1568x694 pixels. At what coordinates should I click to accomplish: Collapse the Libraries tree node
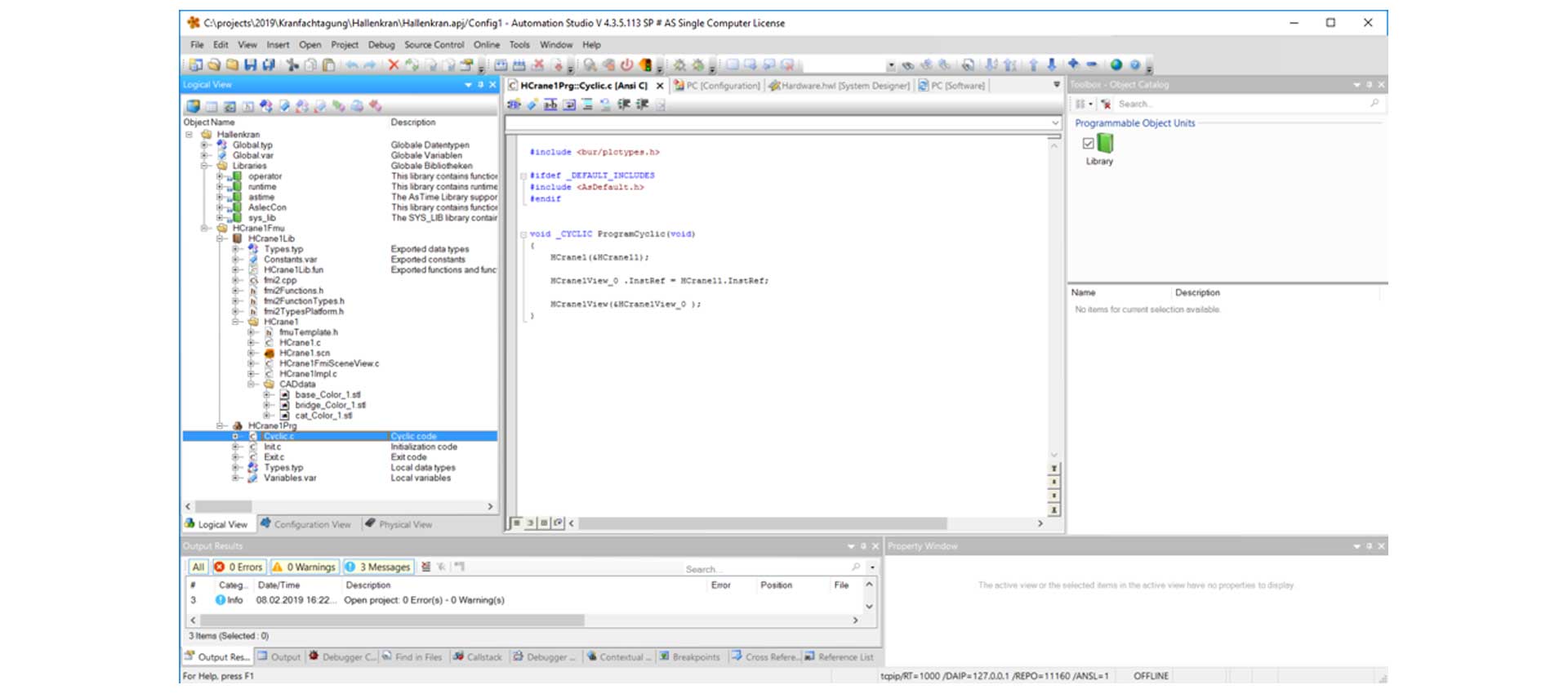click(x=205, y=166)
